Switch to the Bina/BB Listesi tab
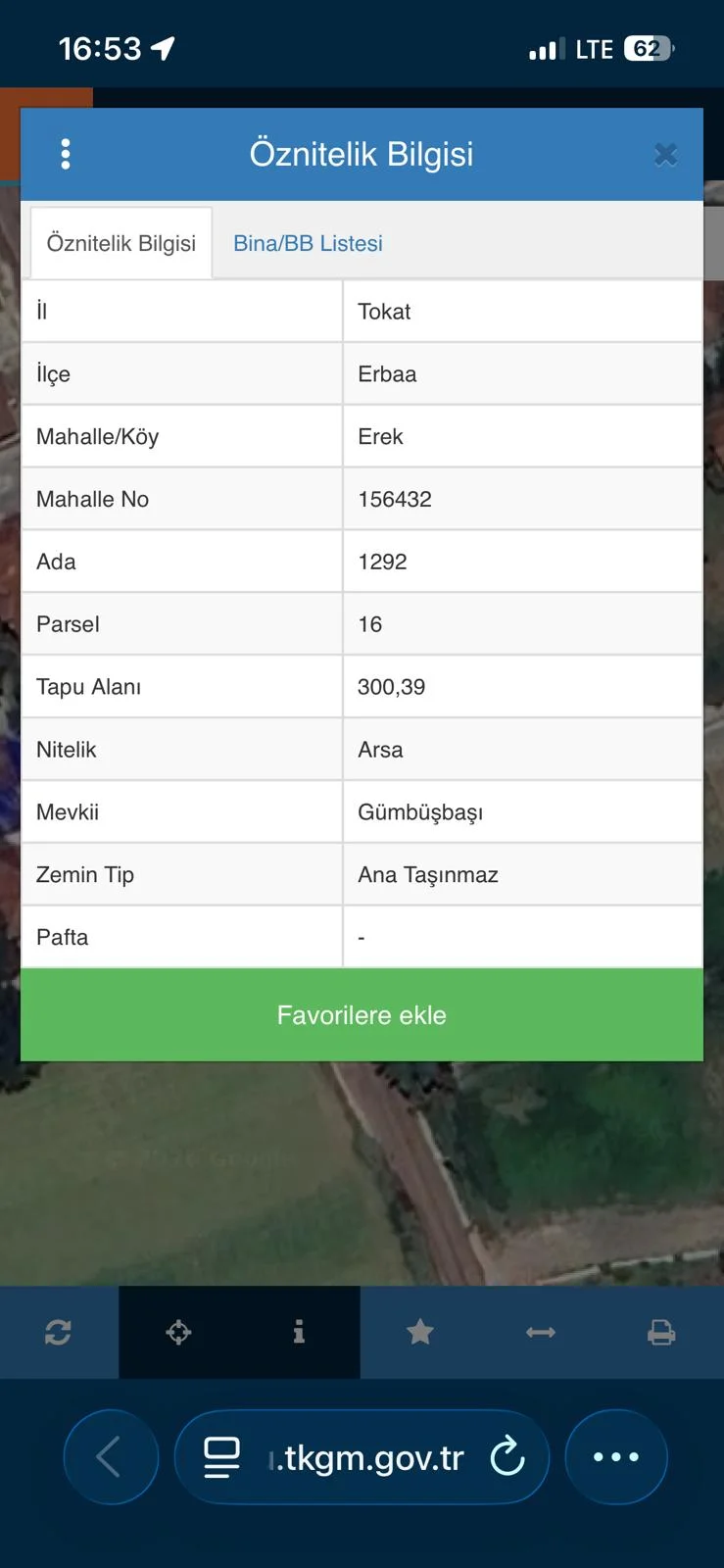 (308, 243)
